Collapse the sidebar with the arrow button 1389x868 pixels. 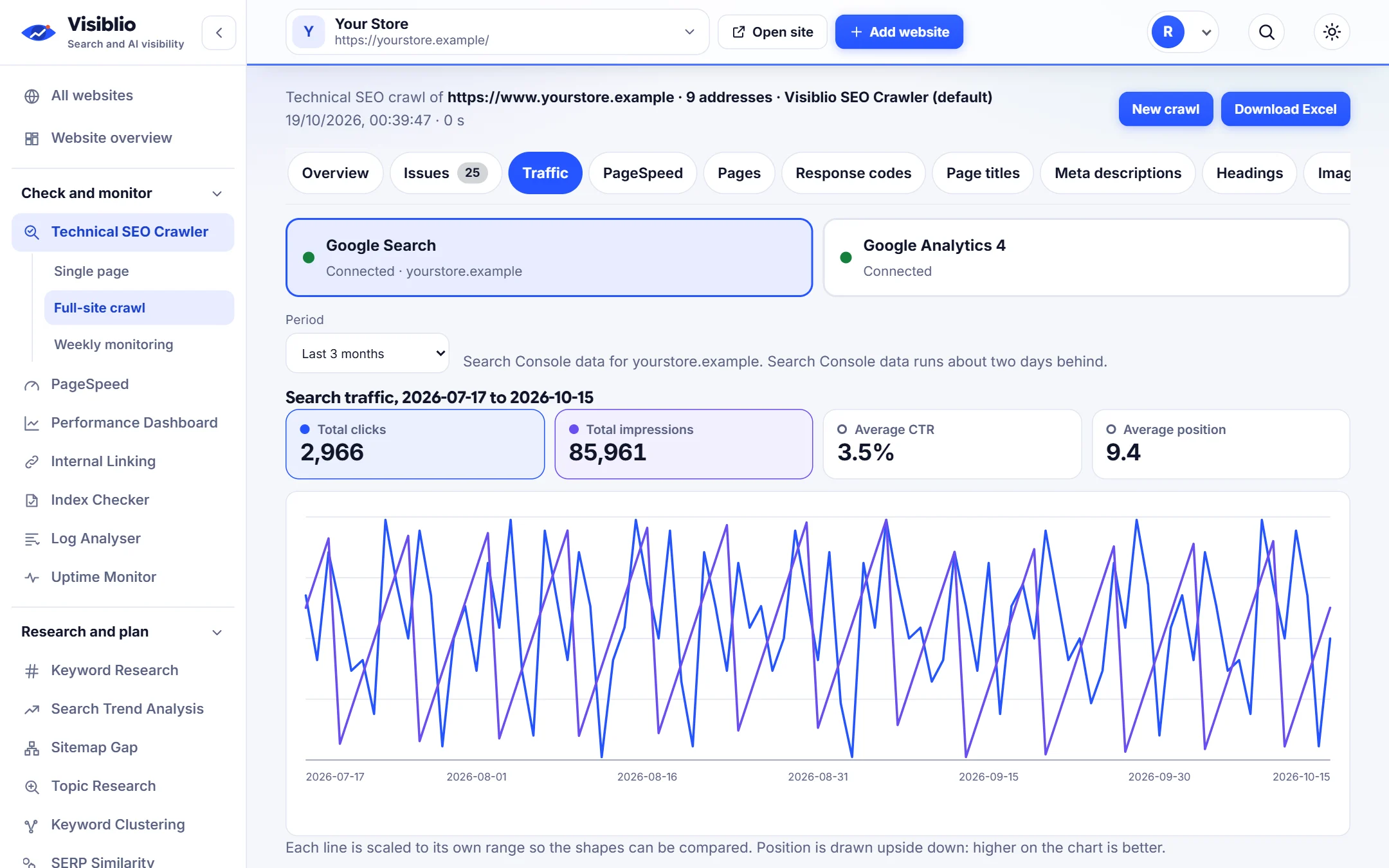click(x=219, y=32)
